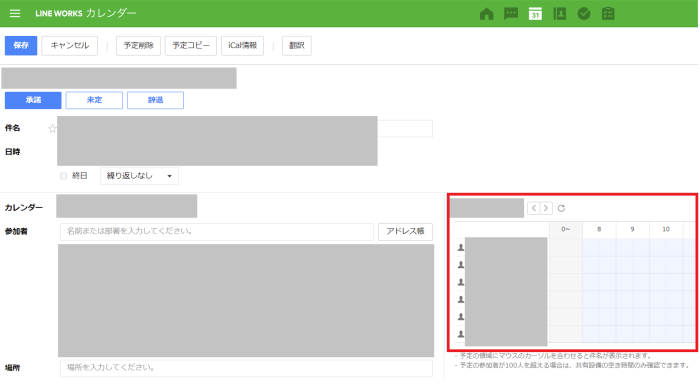Open the 繰り返しなし repeat dropdown

(x=139, y=176)
